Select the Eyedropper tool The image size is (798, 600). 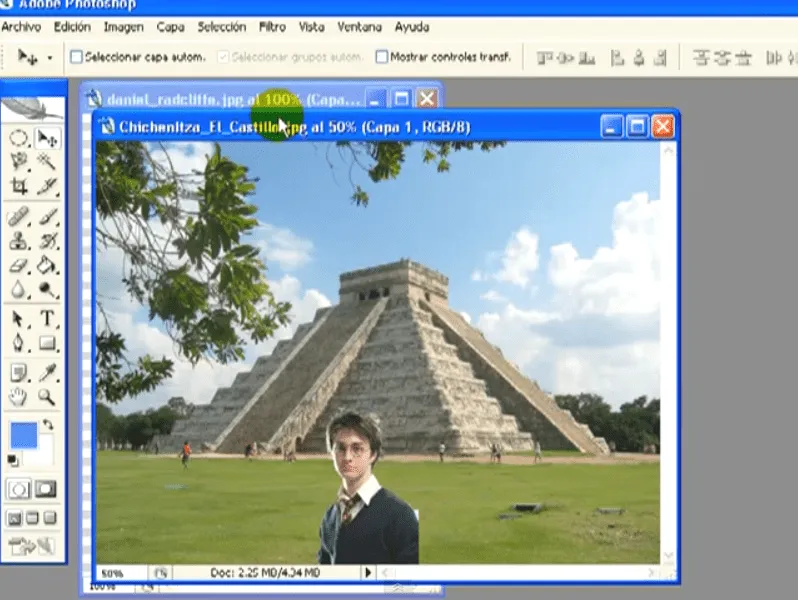pos(47,373)
